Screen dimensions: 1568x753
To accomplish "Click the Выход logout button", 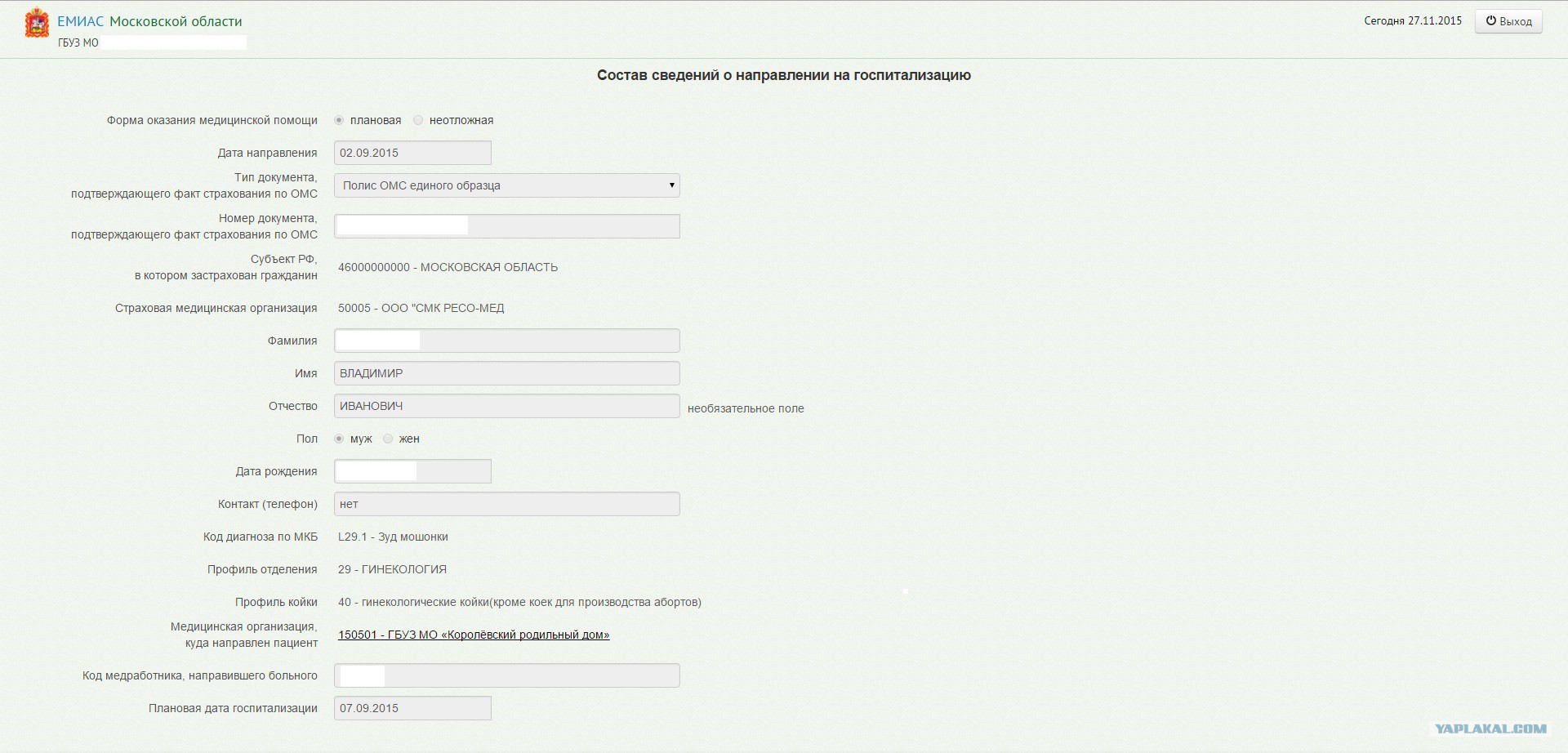I will 1508,21.
